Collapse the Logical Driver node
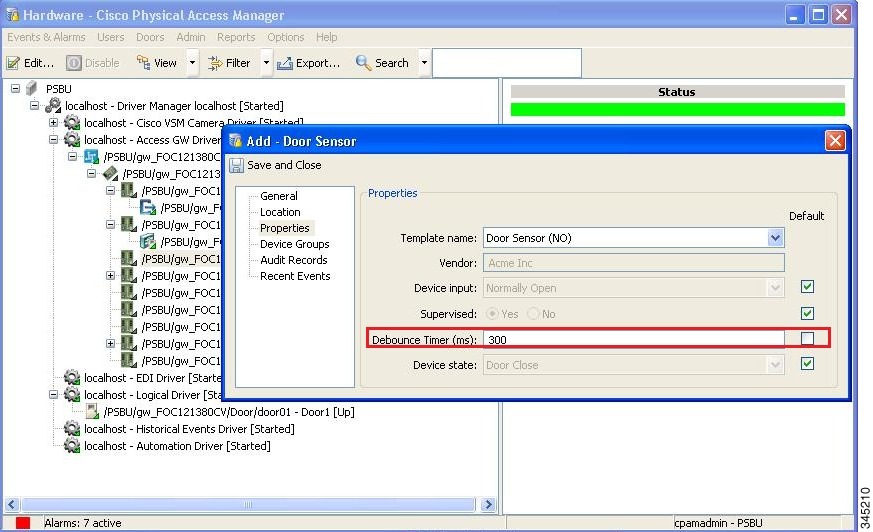This screenshot has width=873, height=532. tap(53, 394)
